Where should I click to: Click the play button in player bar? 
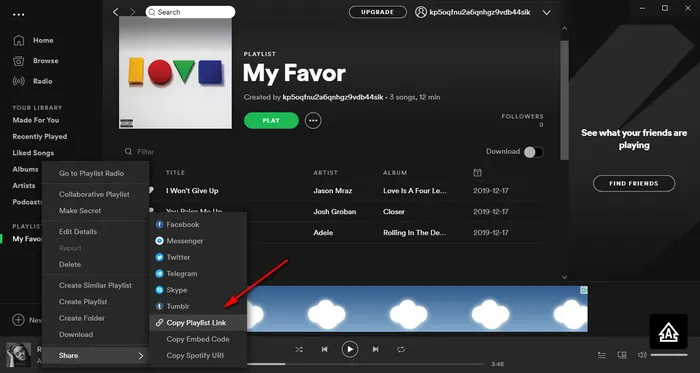(x=350, y=349)
